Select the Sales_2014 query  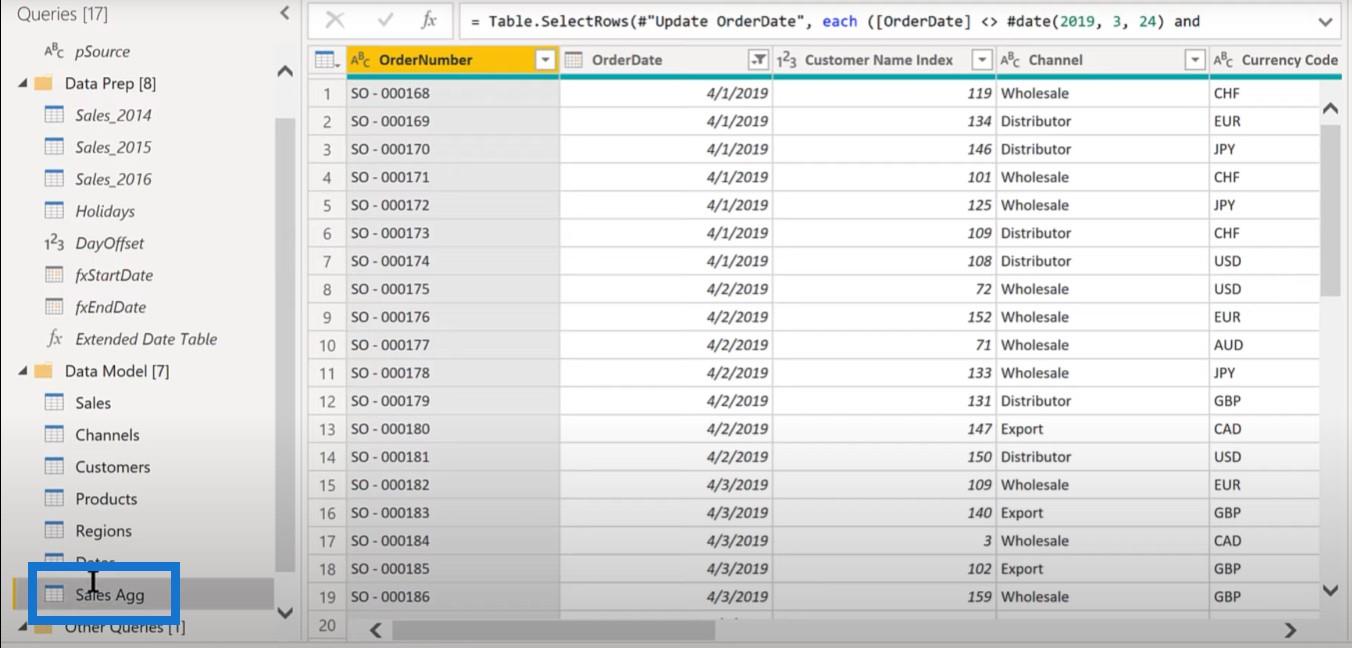tap(113, 115)
